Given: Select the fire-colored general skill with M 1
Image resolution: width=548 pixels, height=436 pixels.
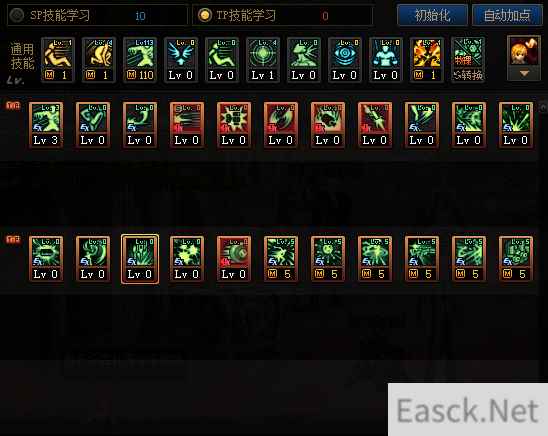Looking at the screenshot, I should pyautogui.click(x=426, y=60).
